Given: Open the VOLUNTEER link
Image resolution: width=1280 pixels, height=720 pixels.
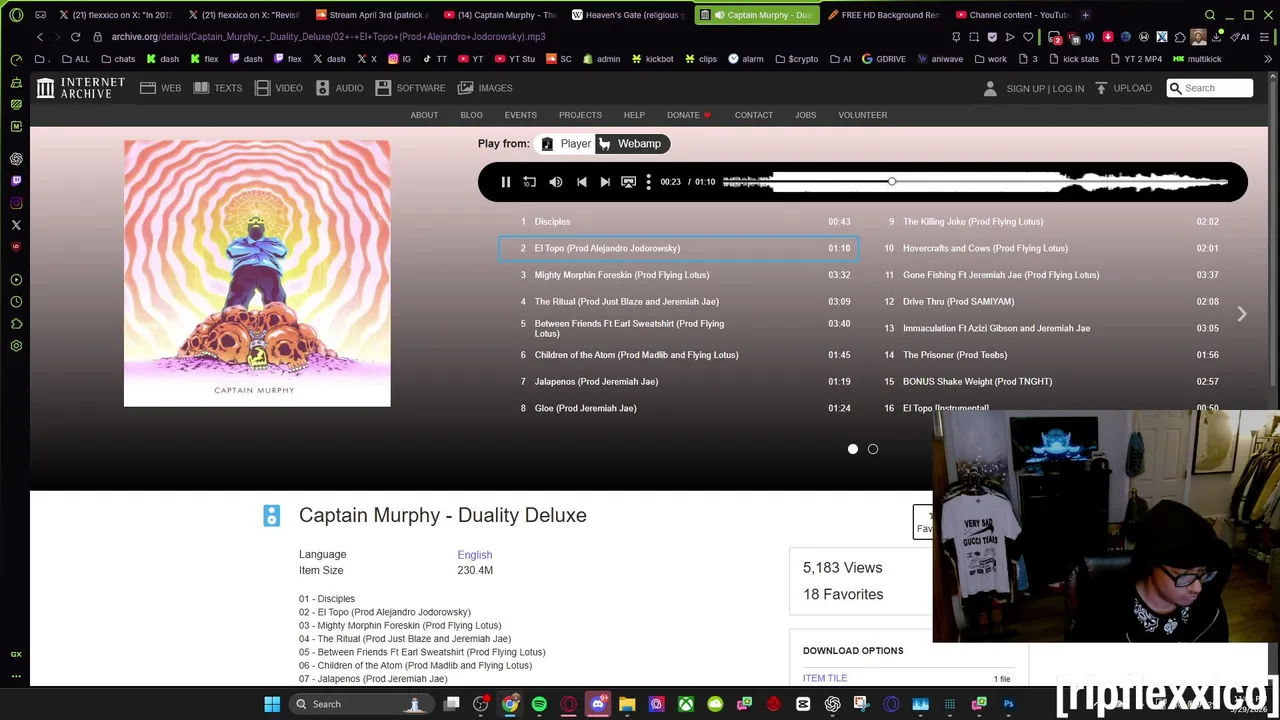Looking at the screenshot, I should click(x=862, y=115).
